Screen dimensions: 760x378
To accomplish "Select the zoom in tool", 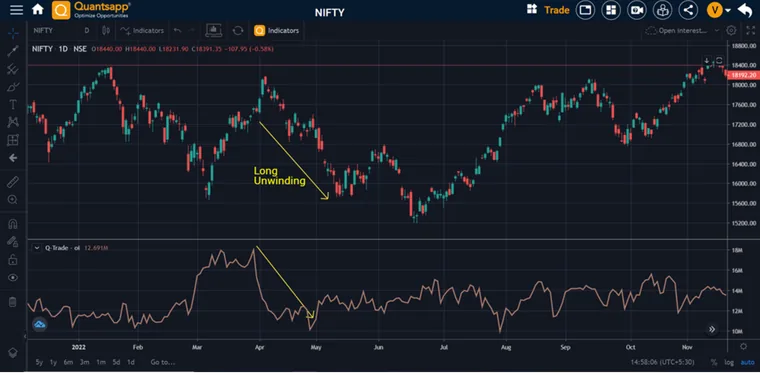I will pos(13,200).
